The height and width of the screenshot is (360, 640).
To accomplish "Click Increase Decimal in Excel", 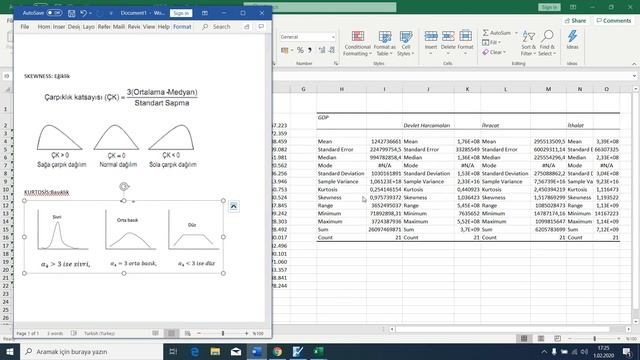I will point(322,50).
